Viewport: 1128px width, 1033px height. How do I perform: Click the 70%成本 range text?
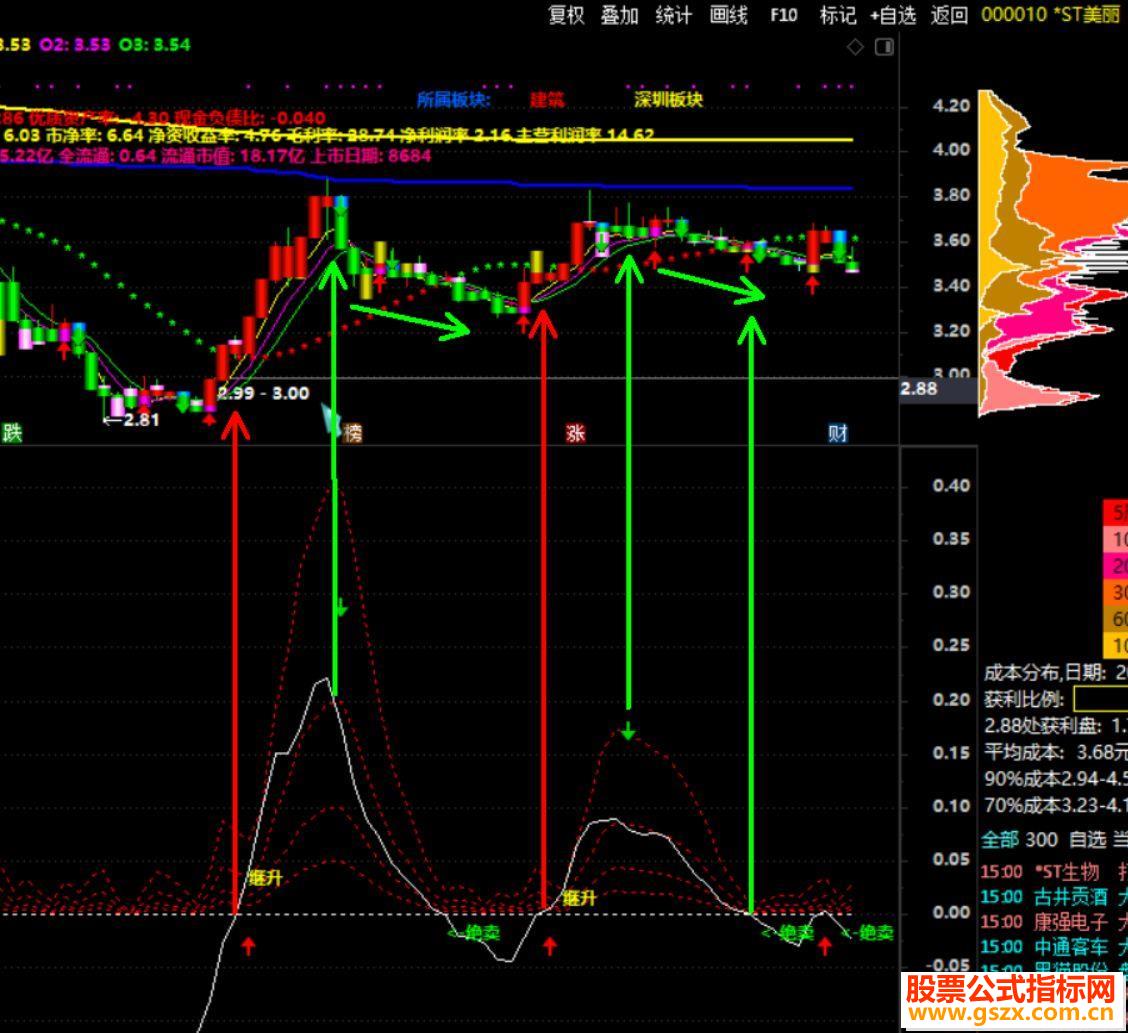click(x=1055, y=805)
